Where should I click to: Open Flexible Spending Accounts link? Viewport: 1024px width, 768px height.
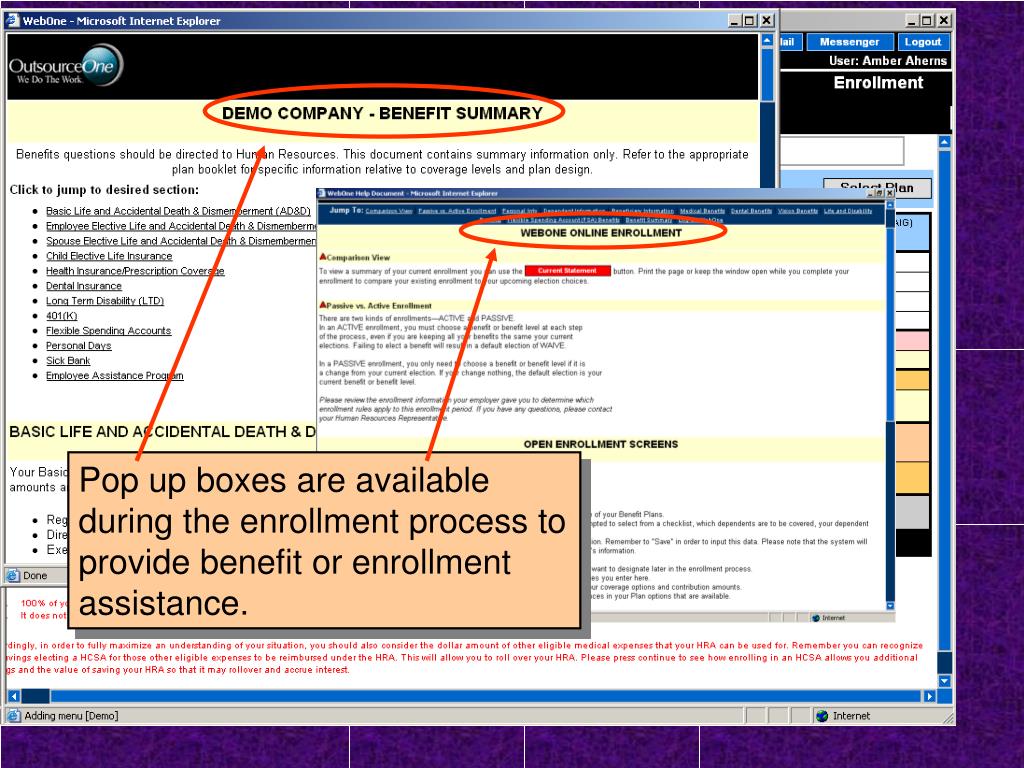108,331
